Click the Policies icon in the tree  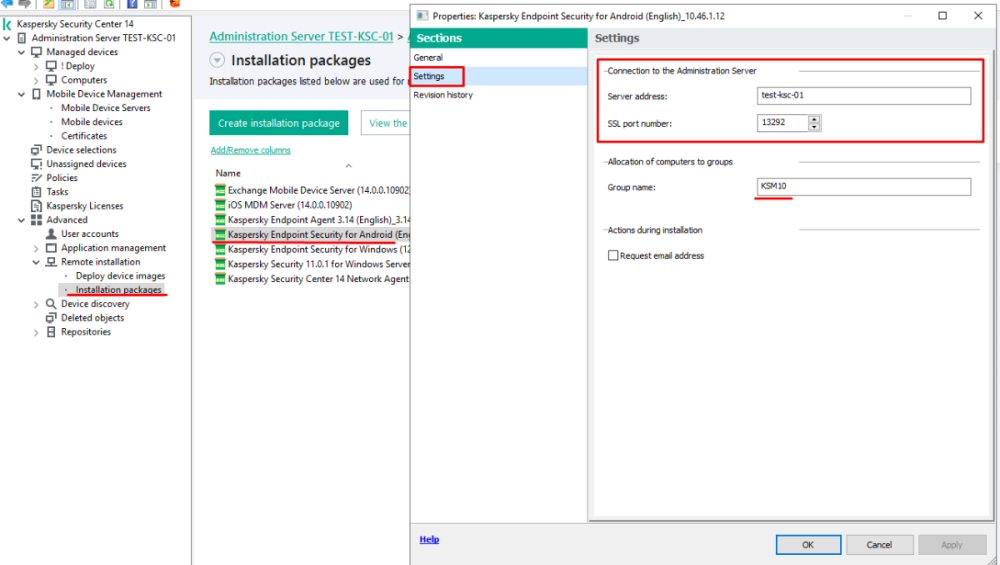coord(36,178)
